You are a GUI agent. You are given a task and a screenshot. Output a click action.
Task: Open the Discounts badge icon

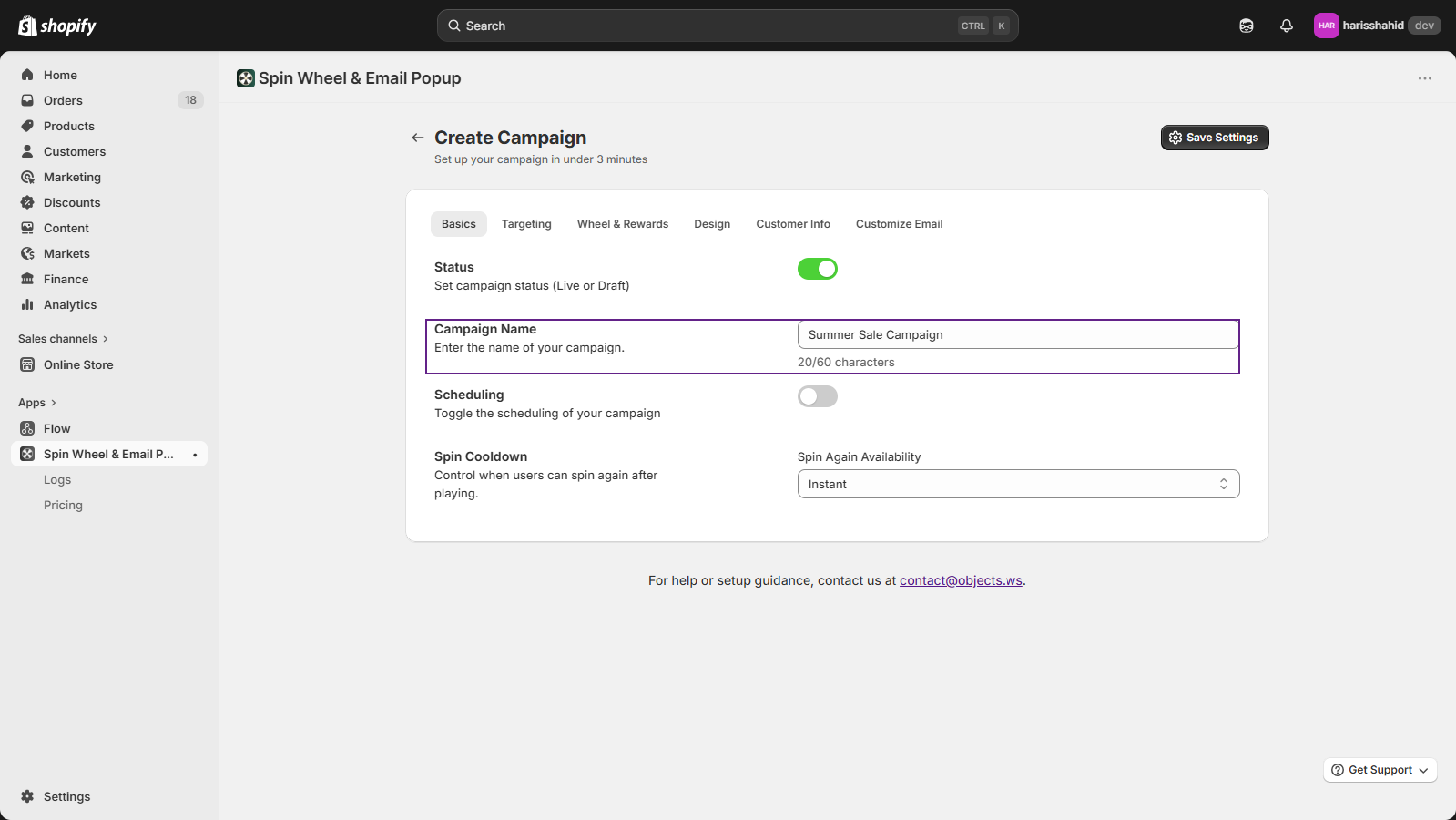(27, 202)
